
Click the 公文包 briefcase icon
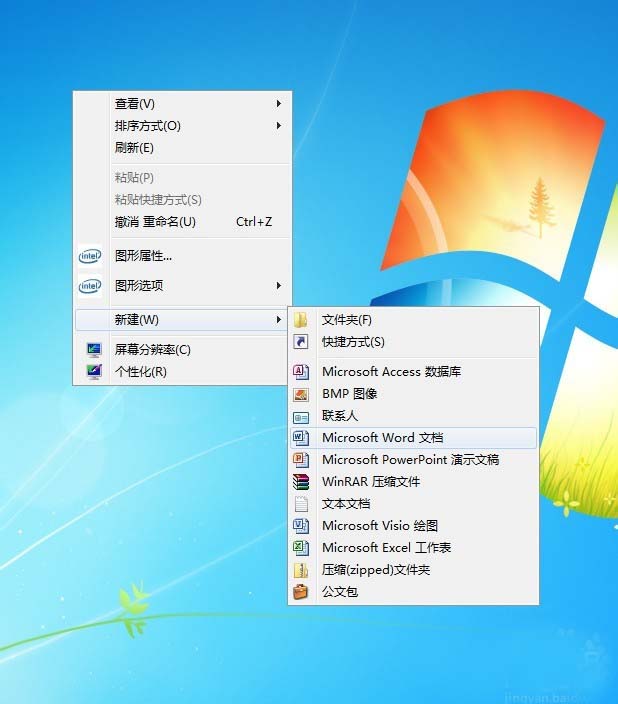point(301,592)
